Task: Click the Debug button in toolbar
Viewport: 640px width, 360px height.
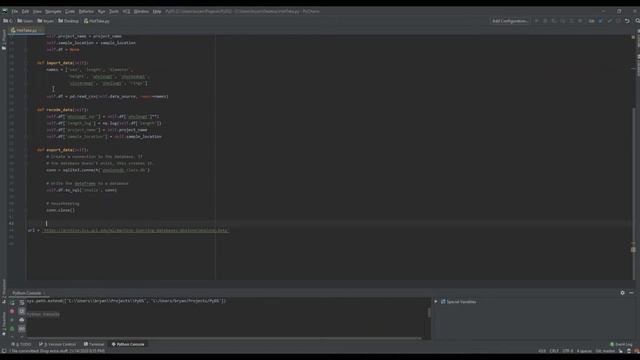Action: [x=545, y=21]
